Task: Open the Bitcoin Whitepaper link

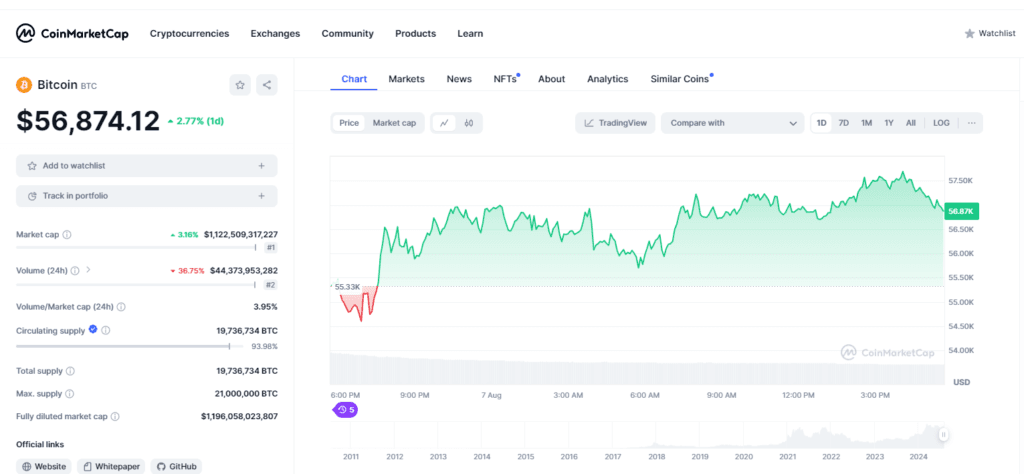Action: pos(111,466)
